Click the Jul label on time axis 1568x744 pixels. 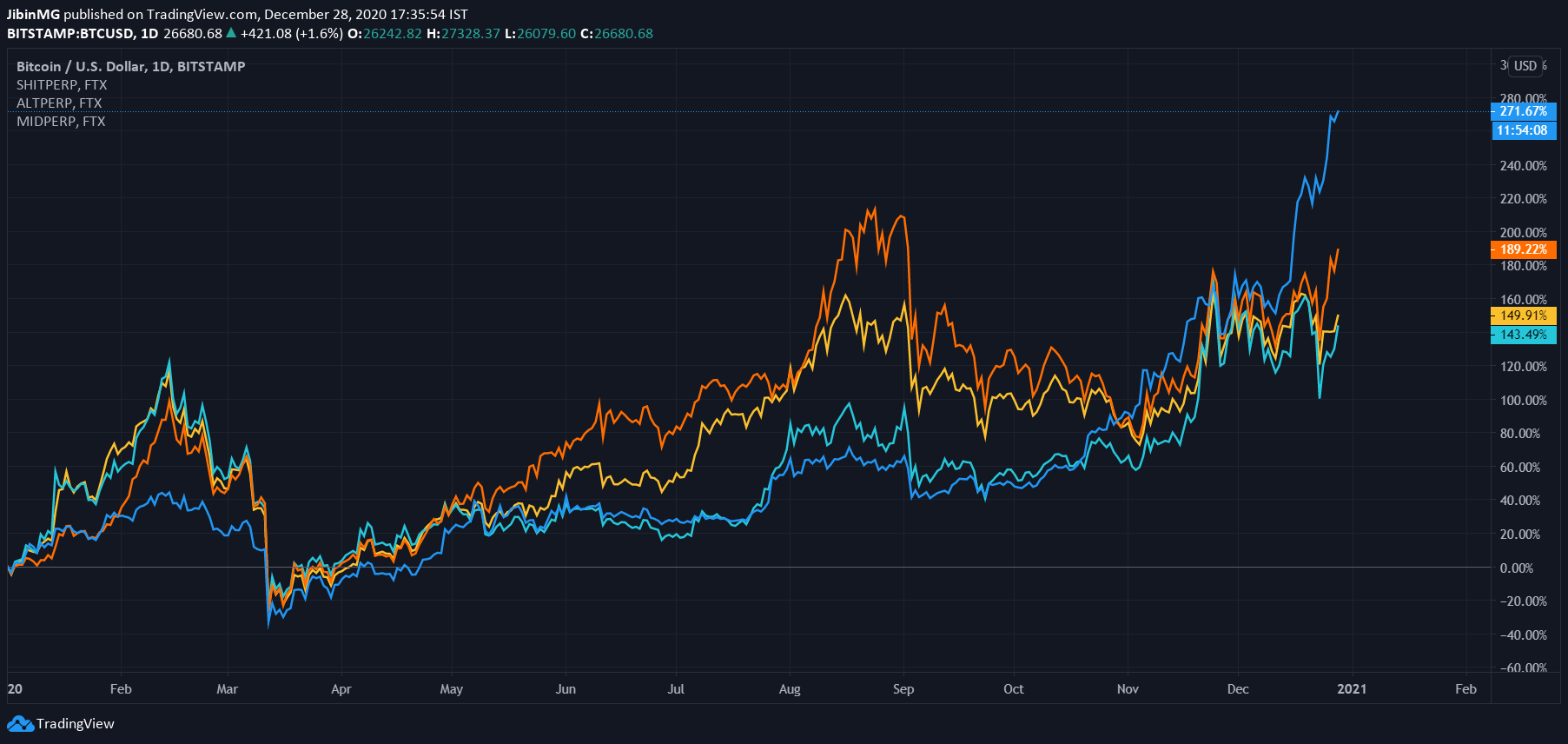[676, 688]
